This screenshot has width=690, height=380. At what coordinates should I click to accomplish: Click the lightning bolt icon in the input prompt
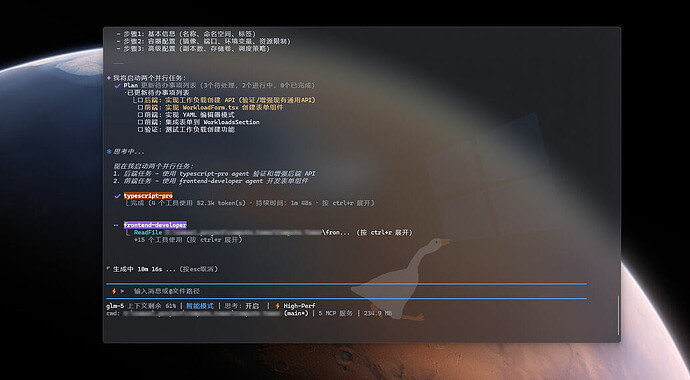(x=114, y=291)
